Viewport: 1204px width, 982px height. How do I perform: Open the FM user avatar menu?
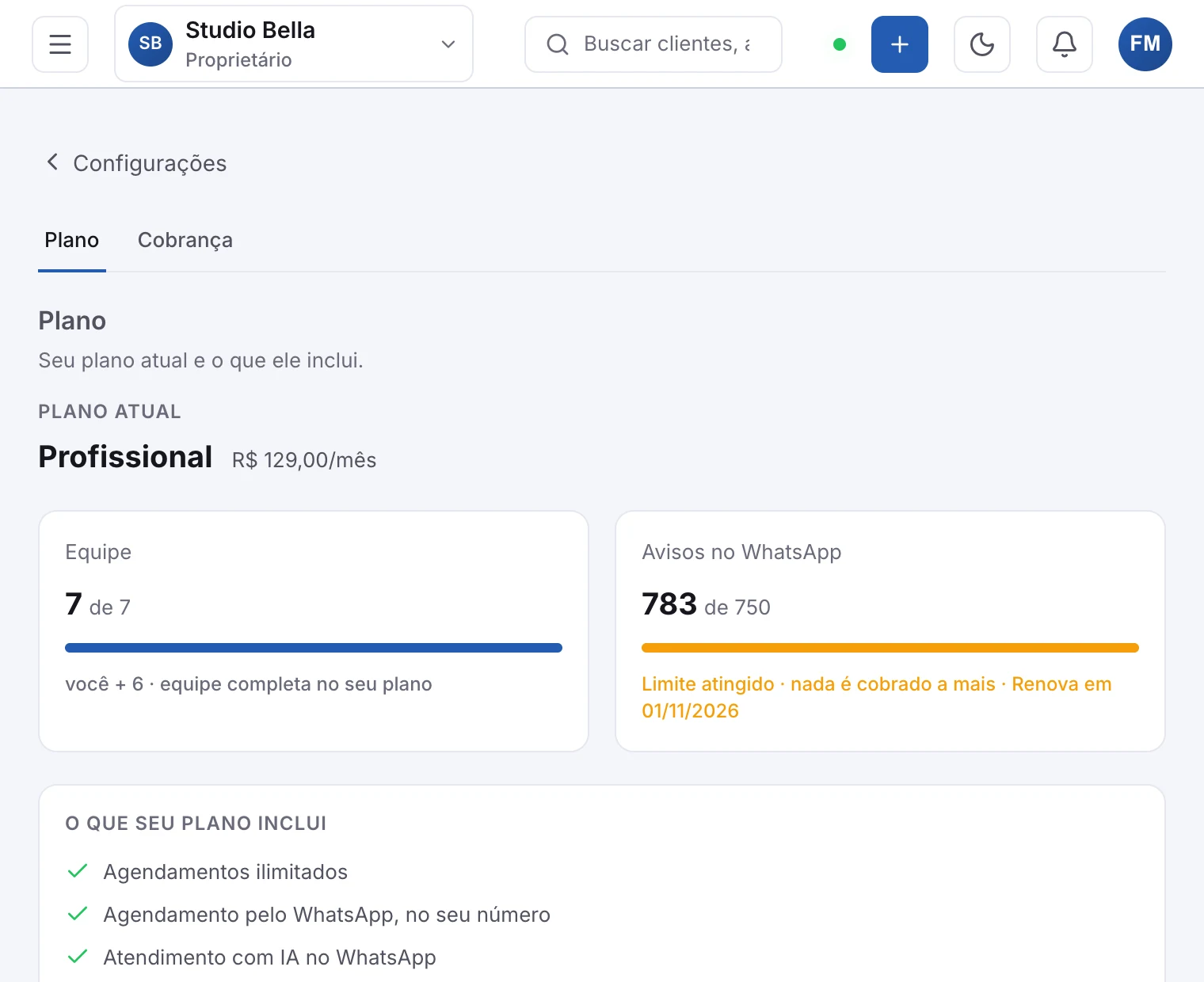point(1145,44)
